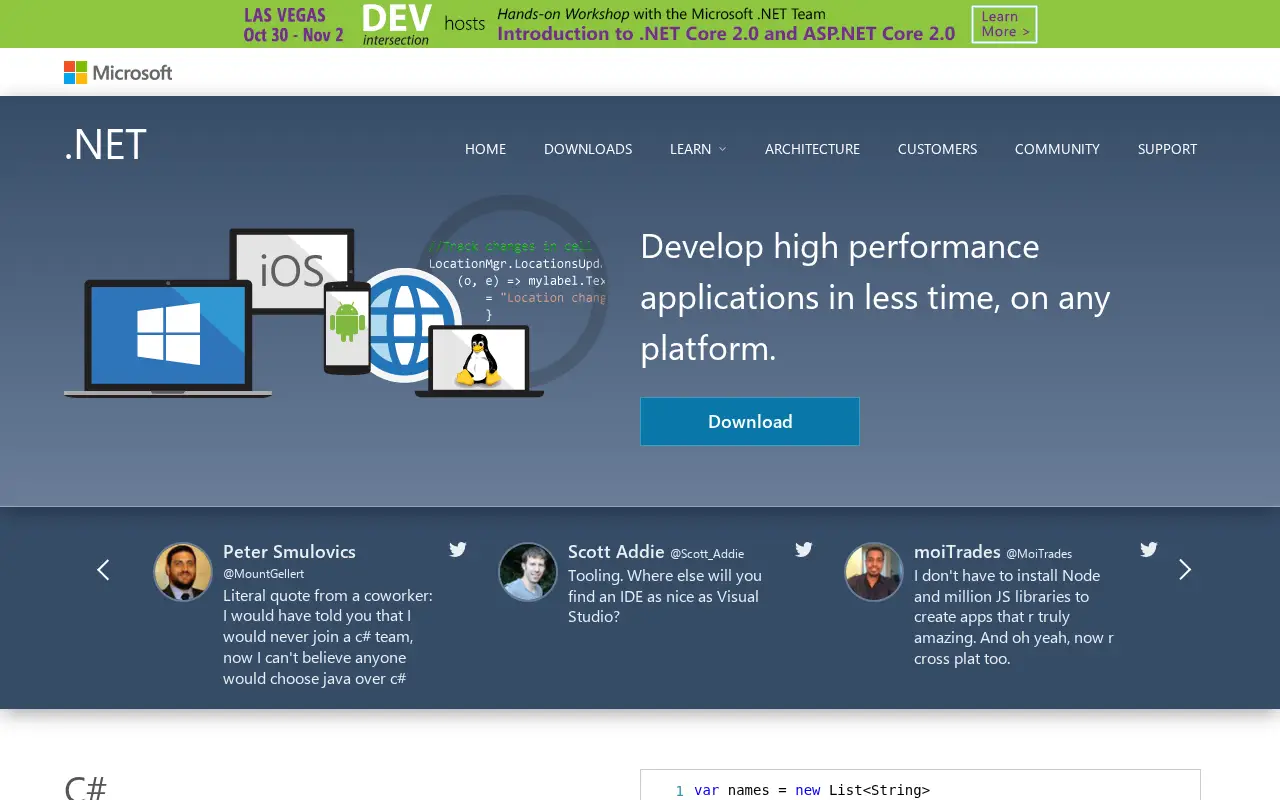The image size is (1280, 800).
Task: Open the .NET site title logo
Action: [x=105, y=145]
